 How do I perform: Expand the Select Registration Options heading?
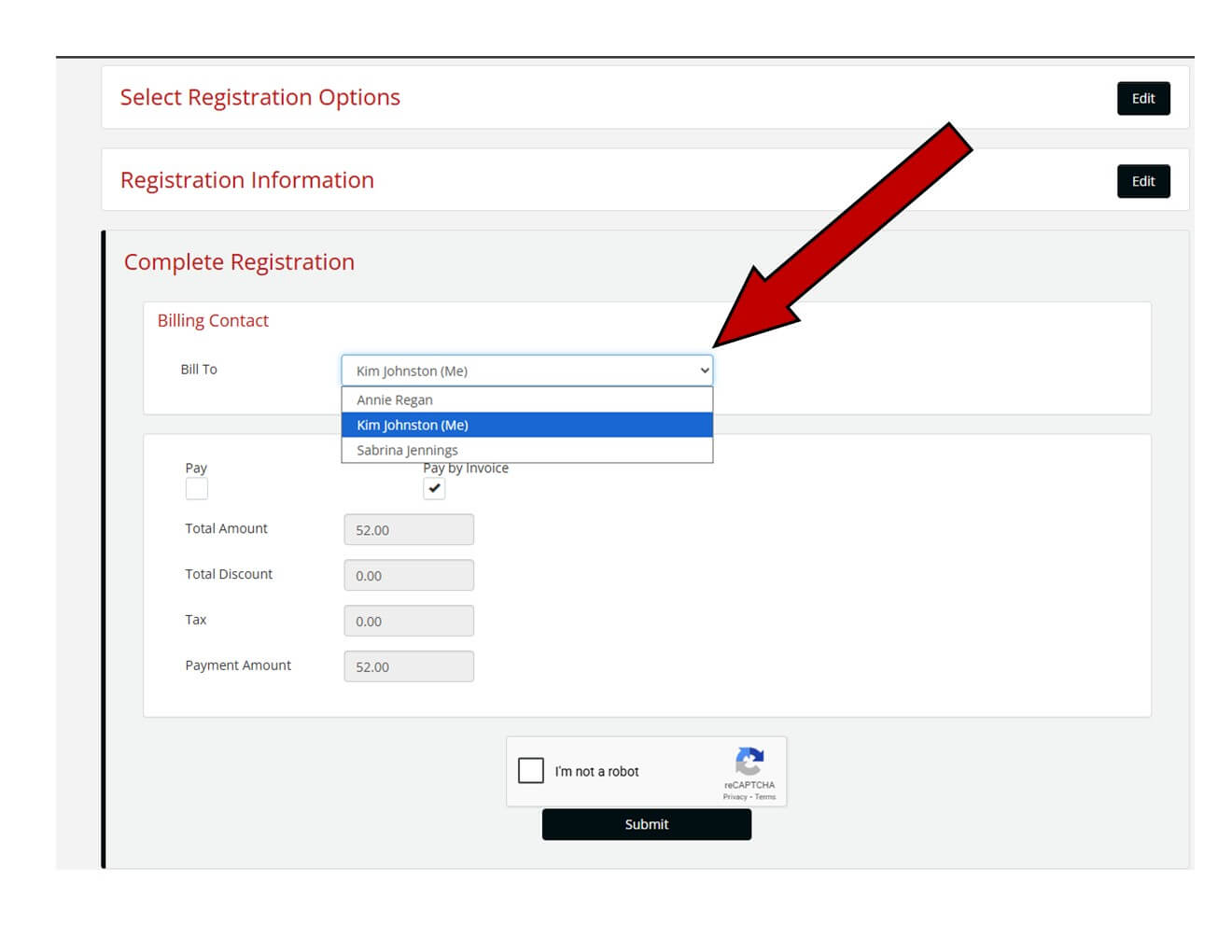259,97
